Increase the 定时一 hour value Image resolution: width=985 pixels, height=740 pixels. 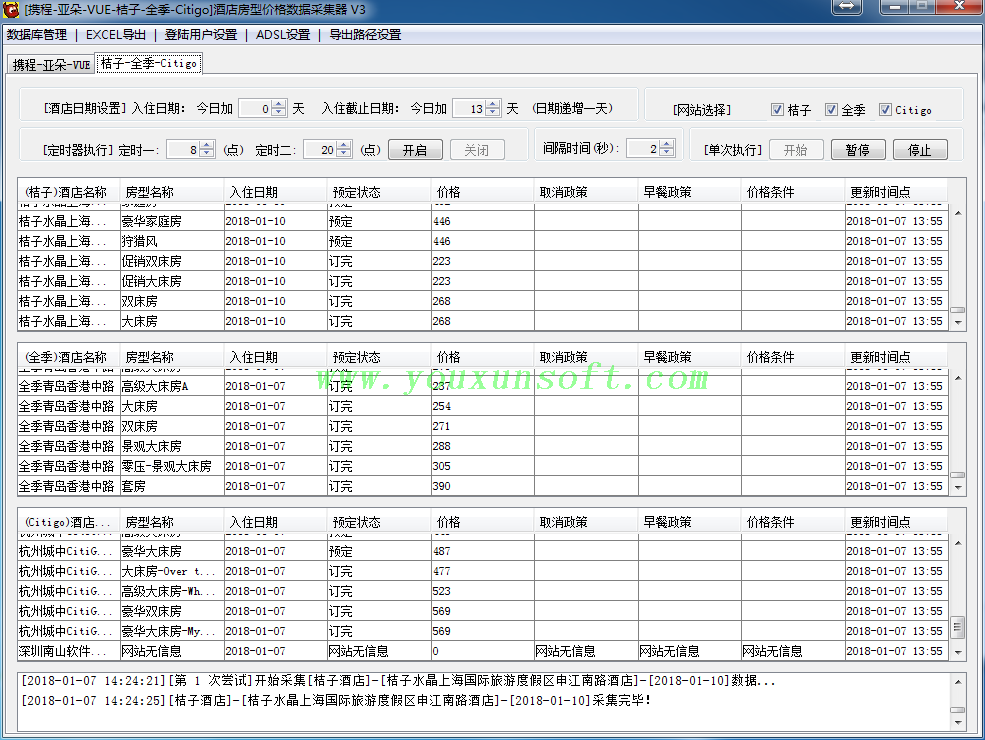click(207, 145)
